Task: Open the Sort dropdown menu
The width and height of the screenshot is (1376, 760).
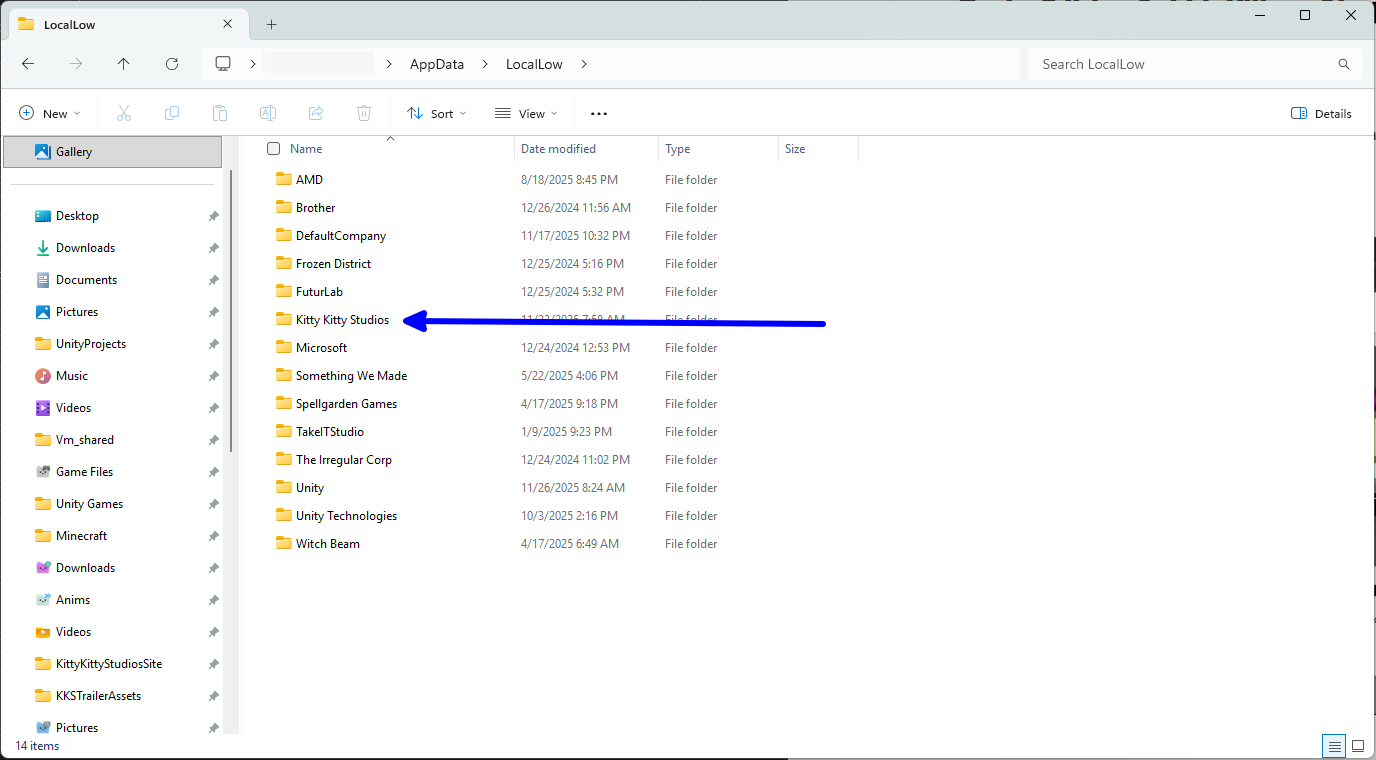Action: tap(437, 114)
